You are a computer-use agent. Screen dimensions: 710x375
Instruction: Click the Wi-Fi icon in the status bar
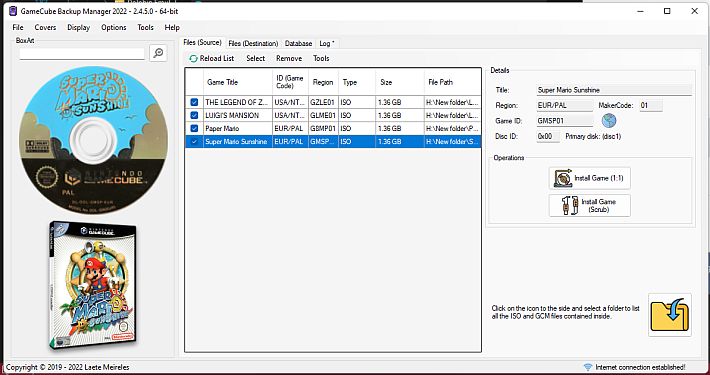coord(588,367)
